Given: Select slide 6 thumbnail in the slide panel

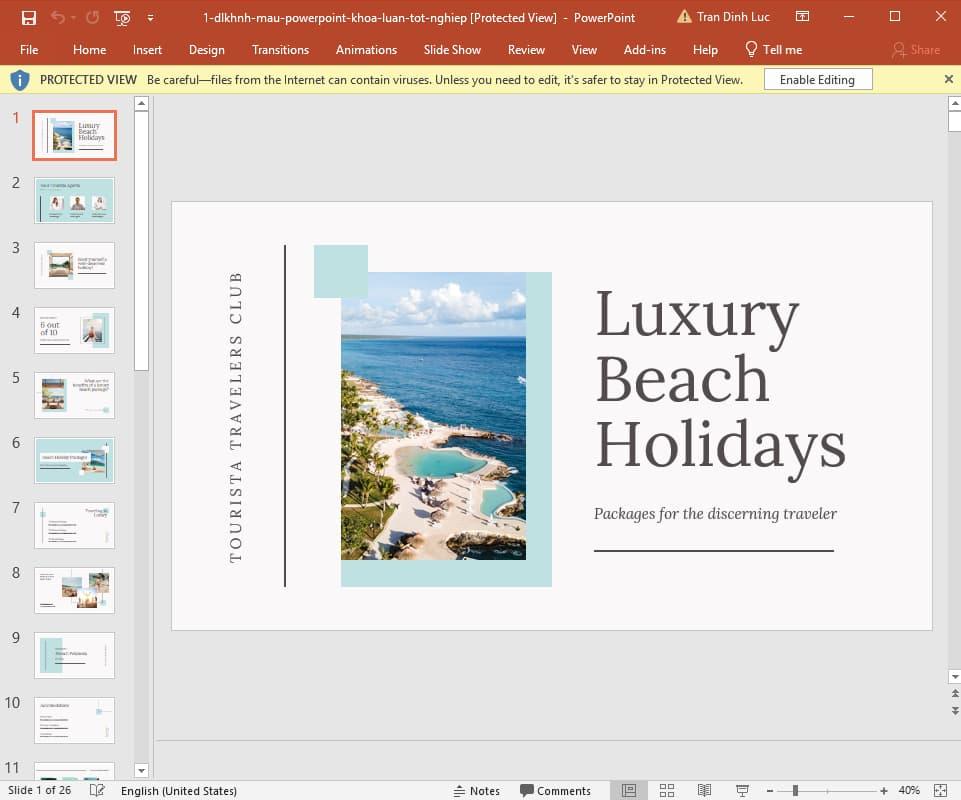Looking at the screenshot, I should (75, 460).
